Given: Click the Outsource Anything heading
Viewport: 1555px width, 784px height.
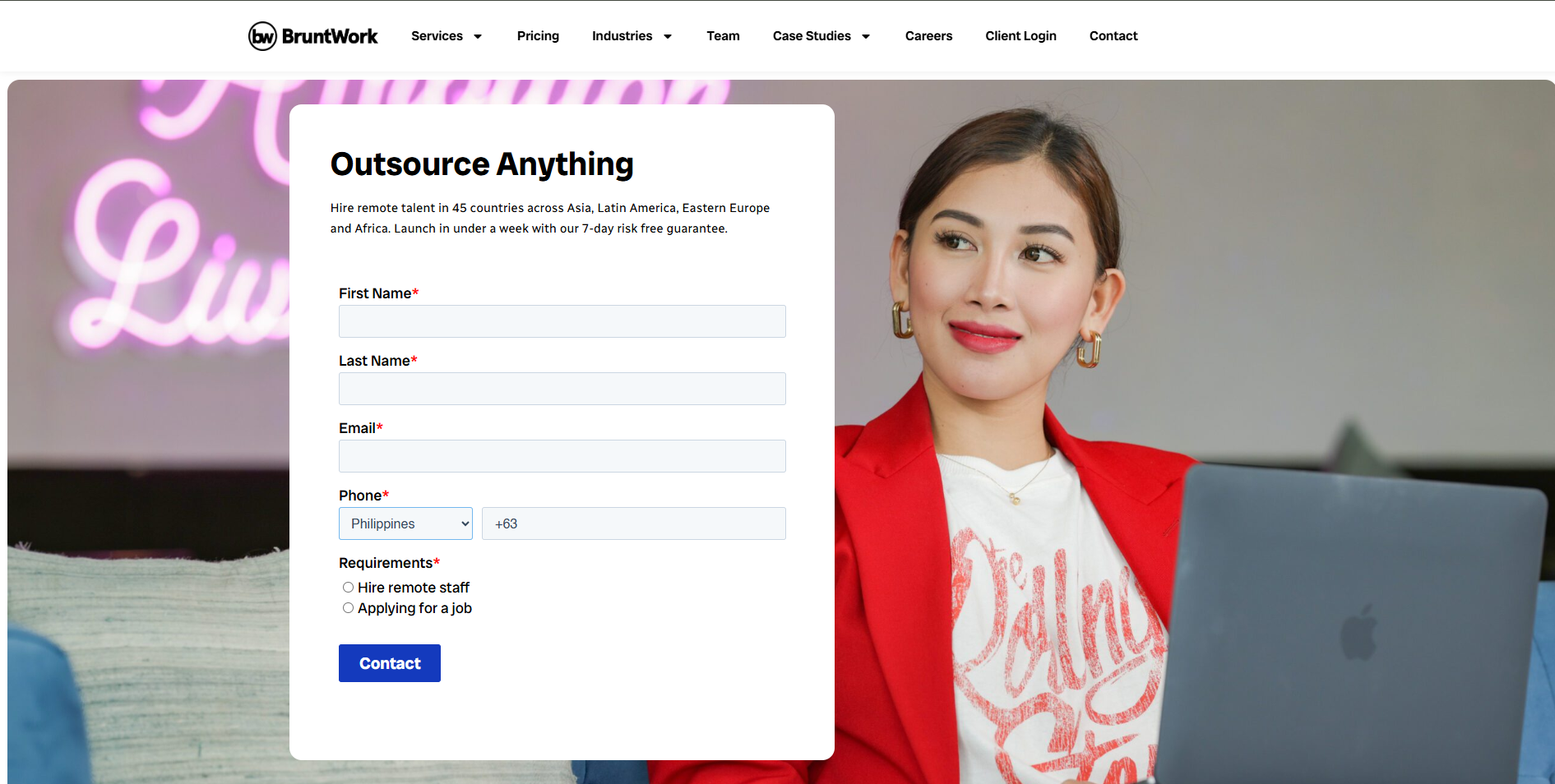Looking at the screenshot, I should pos(482,164).
